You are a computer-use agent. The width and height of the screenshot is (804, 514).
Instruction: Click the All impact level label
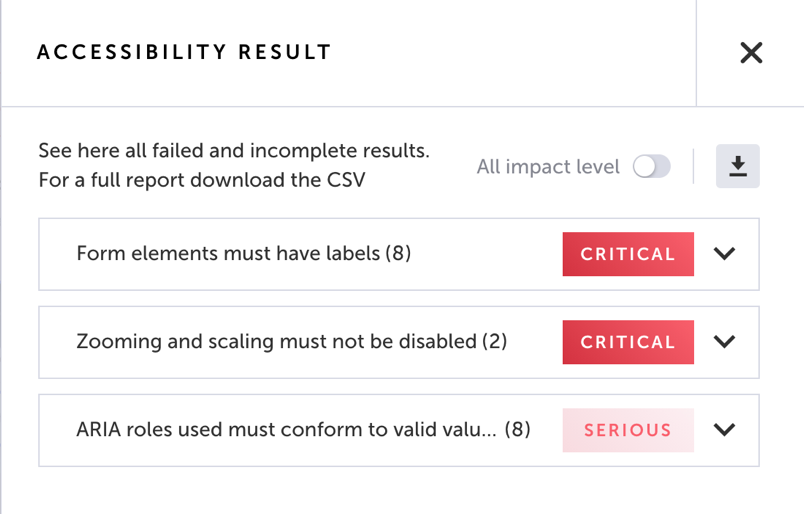click(548, 167)
